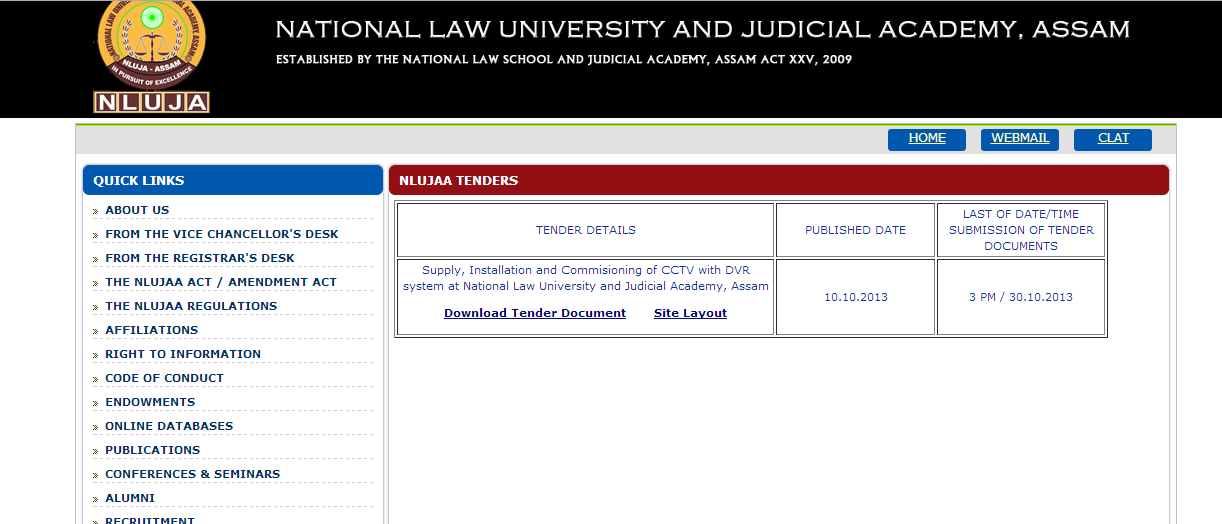Download Tender Document for CCTV tender
The image size is (1222, 524).
(535, 313)
